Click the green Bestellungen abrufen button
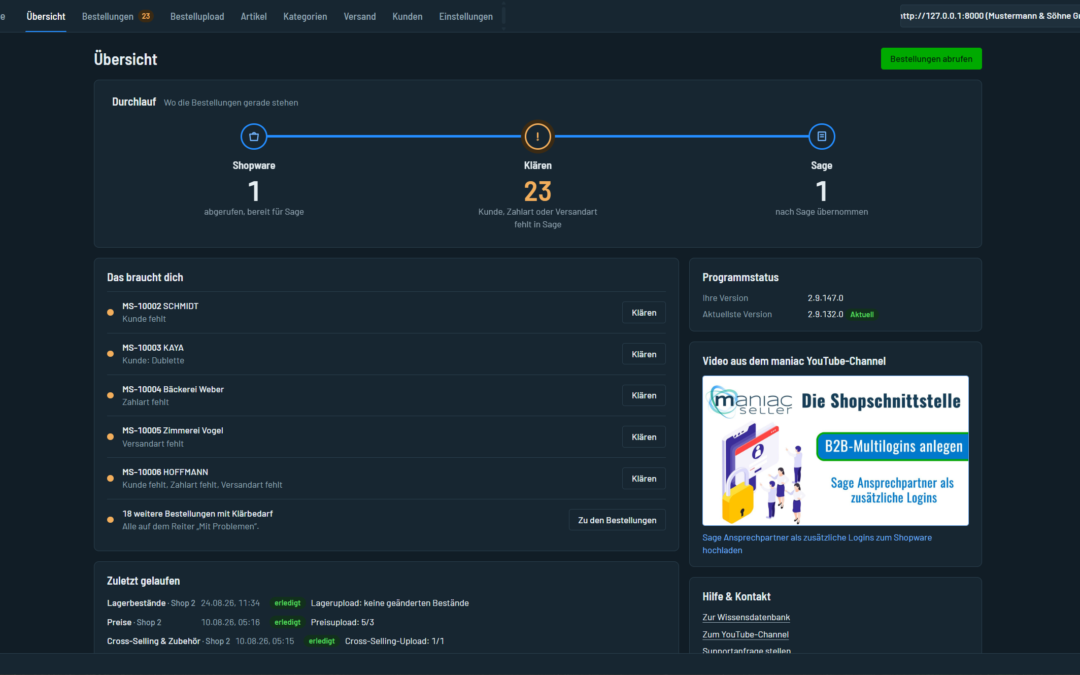Image resolution: width=1080 pixels, height=675 pixels. pos(931,59)
